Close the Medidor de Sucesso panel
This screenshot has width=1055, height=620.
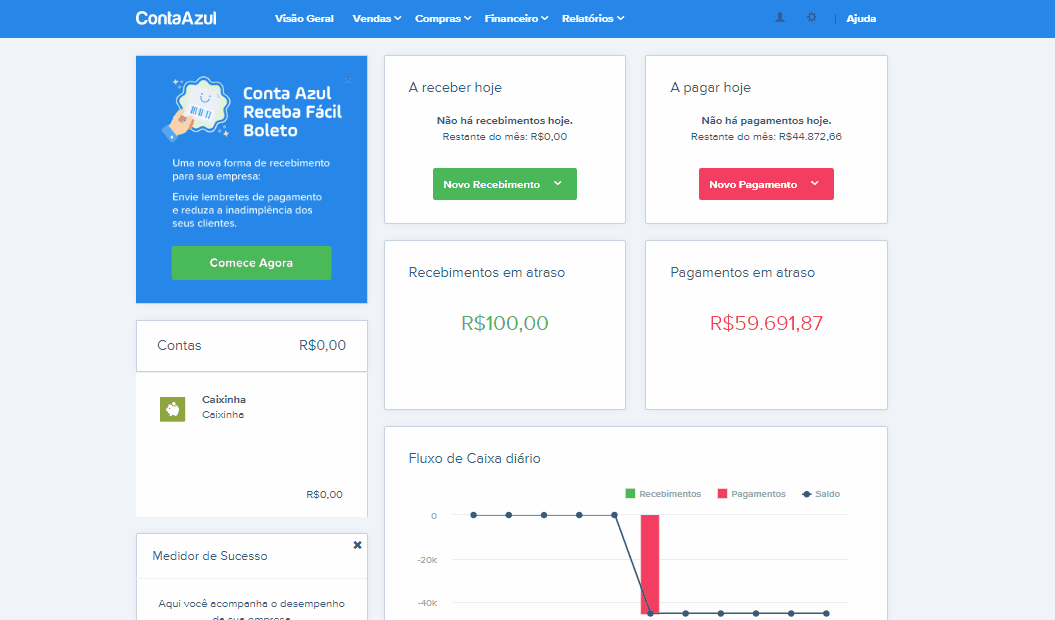click(357, 545)
